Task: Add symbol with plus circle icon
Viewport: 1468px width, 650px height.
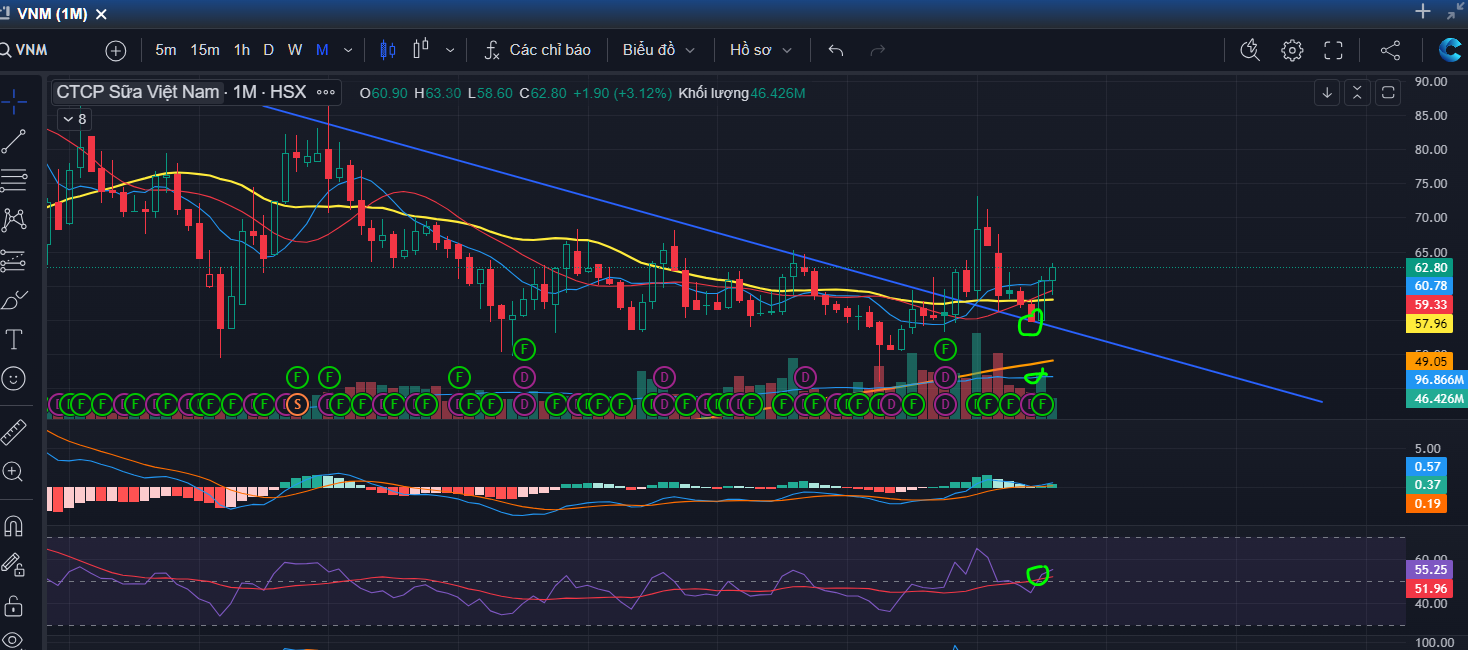Action: (x=116, y=50)
